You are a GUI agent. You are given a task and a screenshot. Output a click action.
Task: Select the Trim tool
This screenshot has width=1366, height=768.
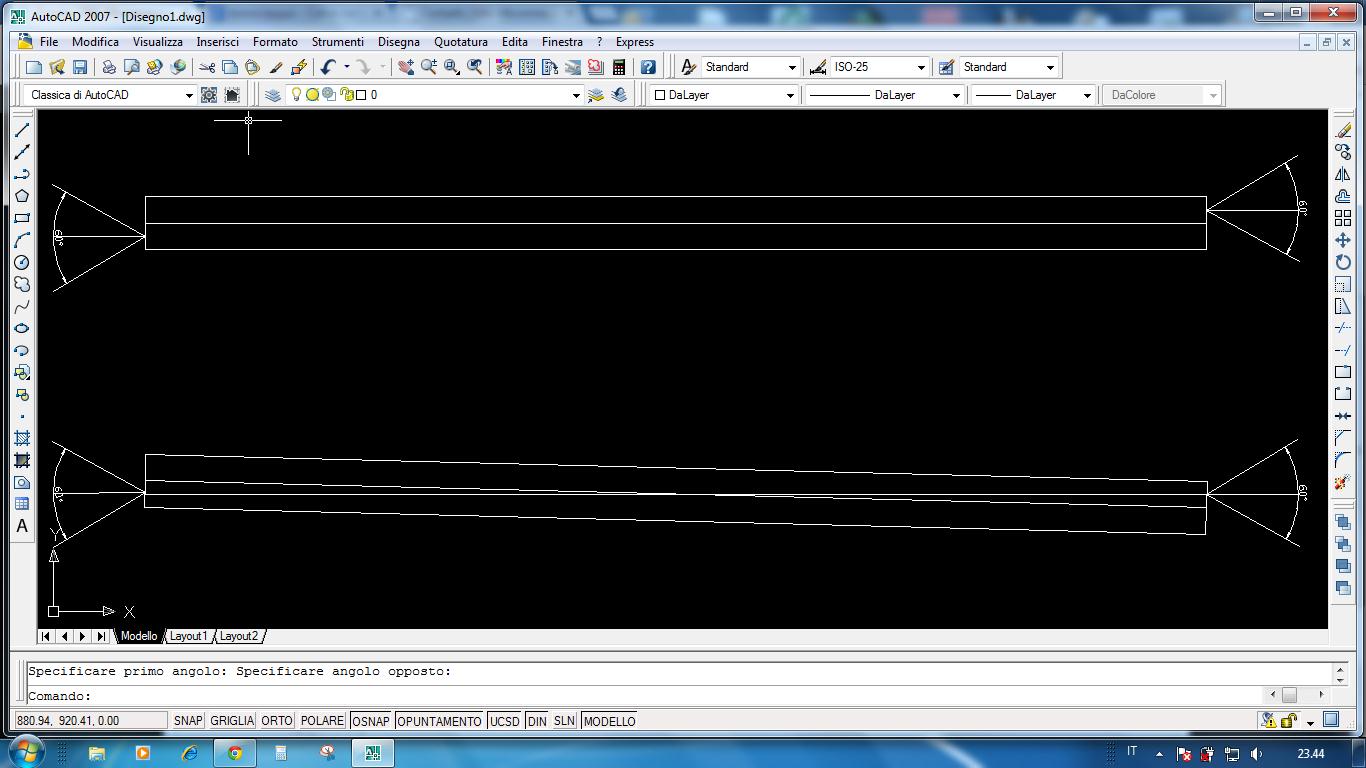tap(1343, 328)
